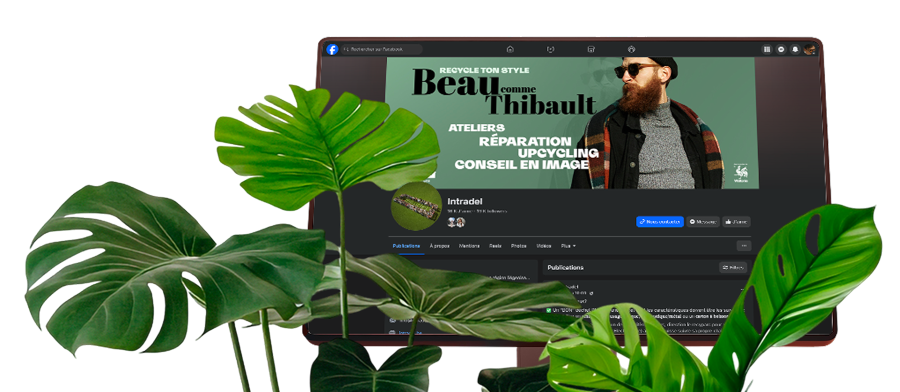Open the Marketplace icon in top navigation
Screen dimensions: 900x392
591,49
